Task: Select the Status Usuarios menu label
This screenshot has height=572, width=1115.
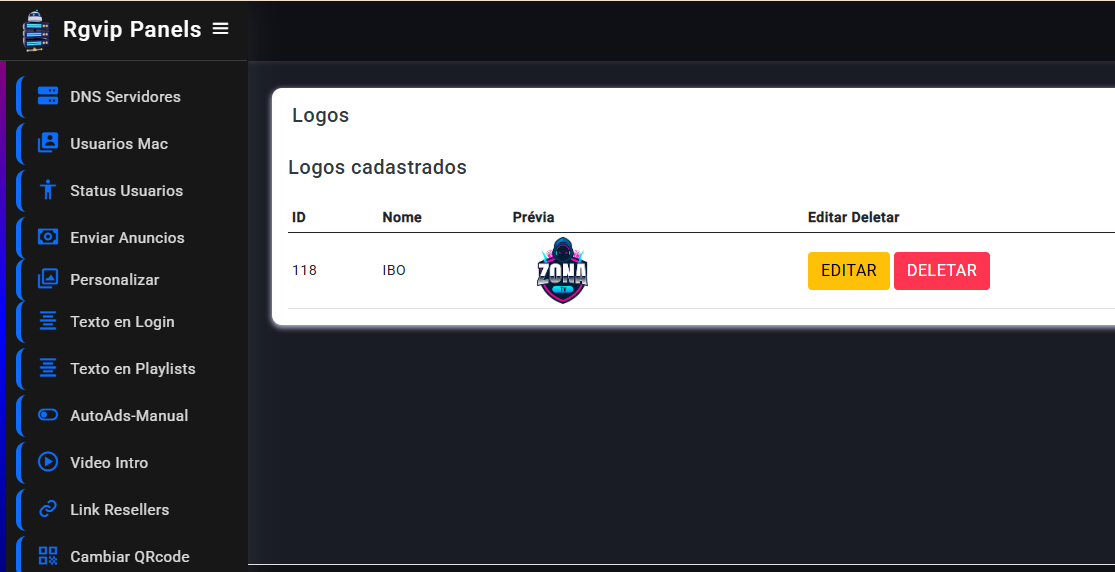Action: tap(127, 191)
